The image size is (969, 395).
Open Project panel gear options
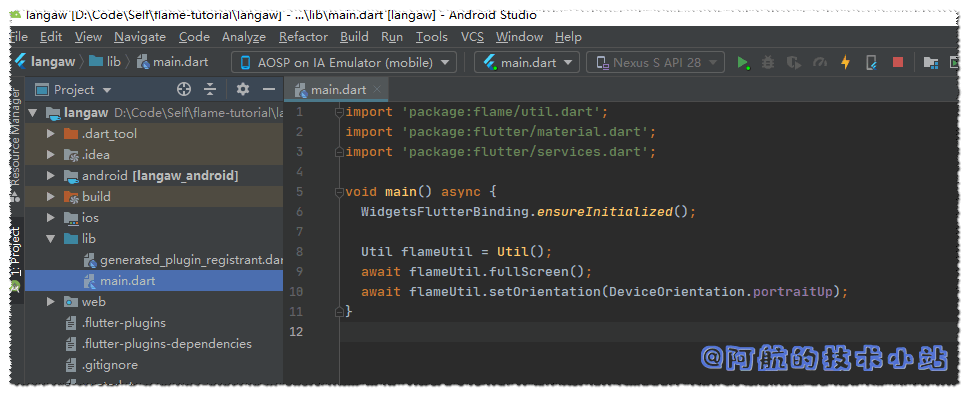pos(243,90)
